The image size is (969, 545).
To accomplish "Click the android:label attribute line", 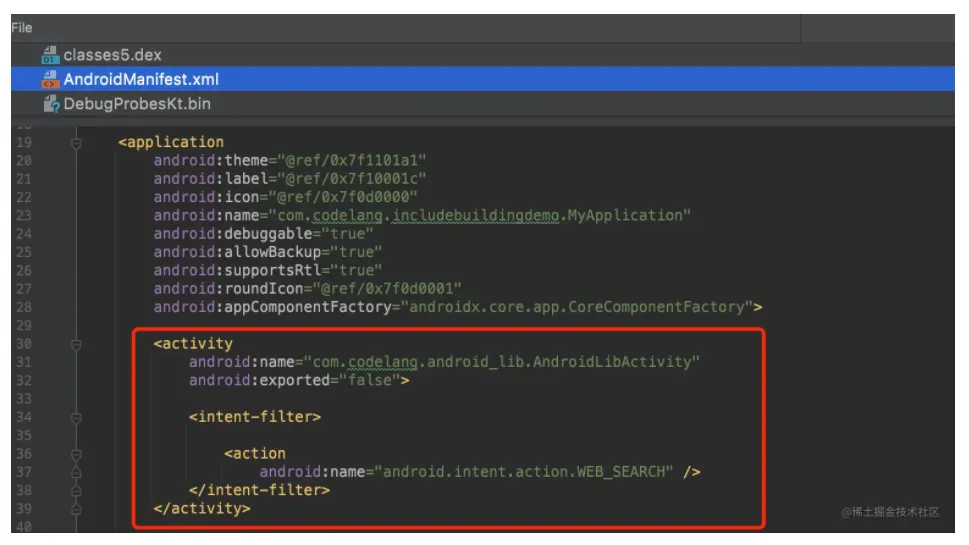I will click(x=290, y=179).
